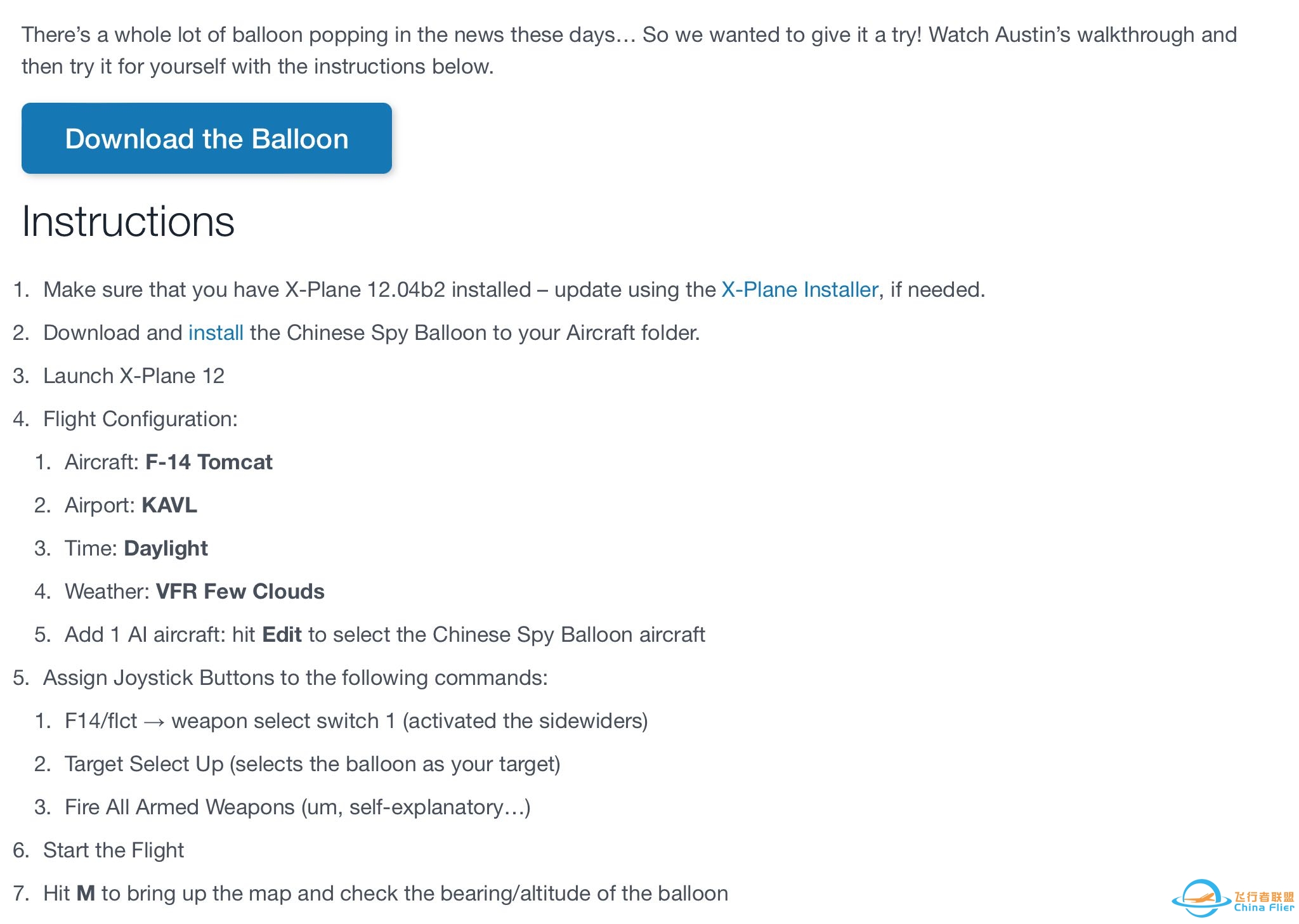The height and width of the screenshot is (924, 1299).
Task: Click the Launch X-Plane 12 step
Action: coord(134,376)
